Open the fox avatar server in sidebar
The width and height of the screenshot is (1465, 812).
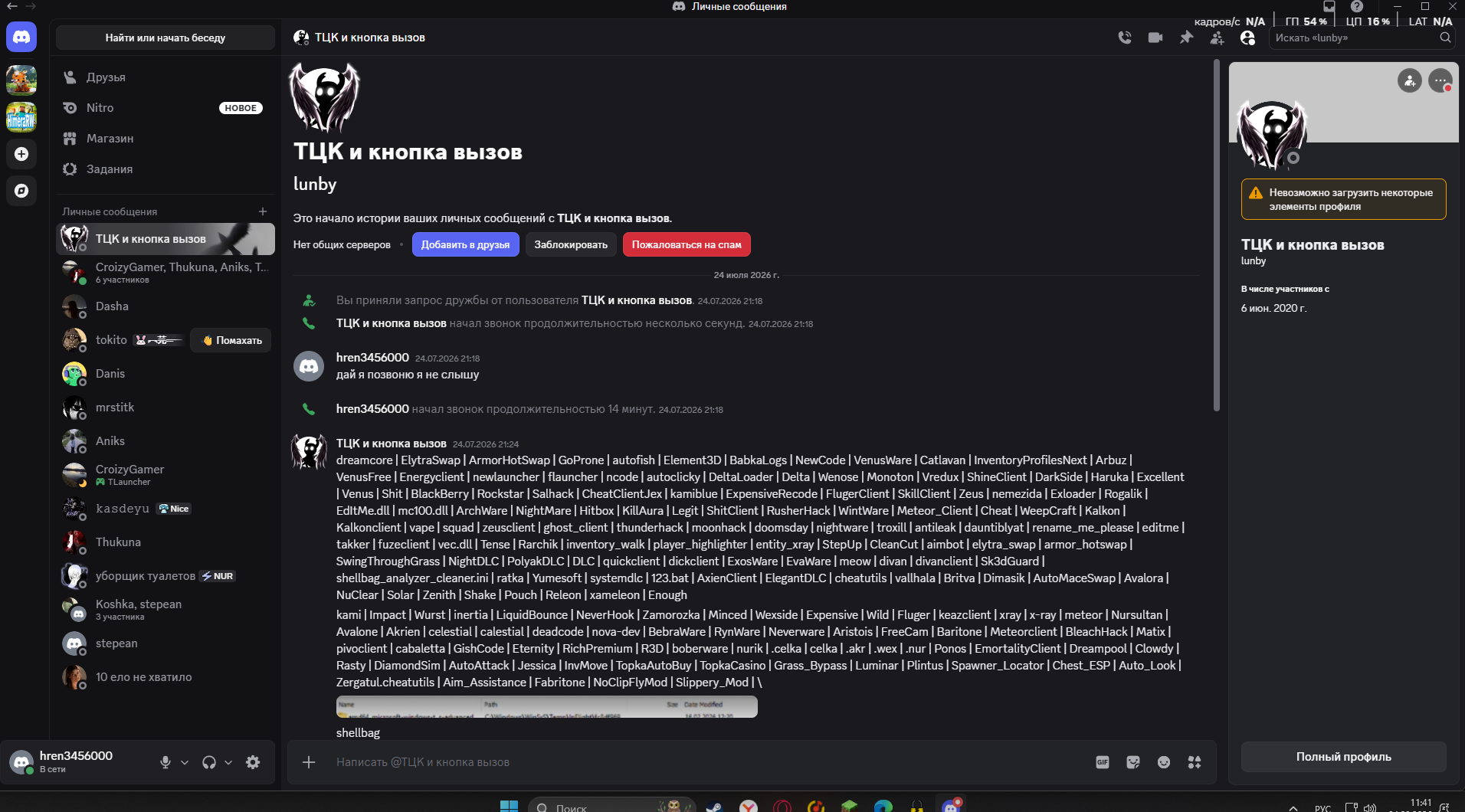pyautogui.click(x=21, y=80)
